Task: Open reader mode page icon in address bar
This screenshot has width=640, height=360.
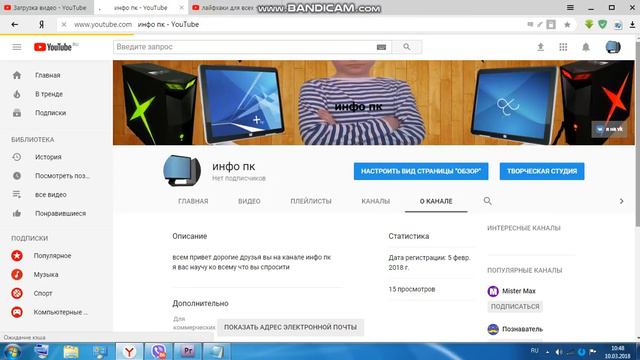Action: click(x=551, y=24)
